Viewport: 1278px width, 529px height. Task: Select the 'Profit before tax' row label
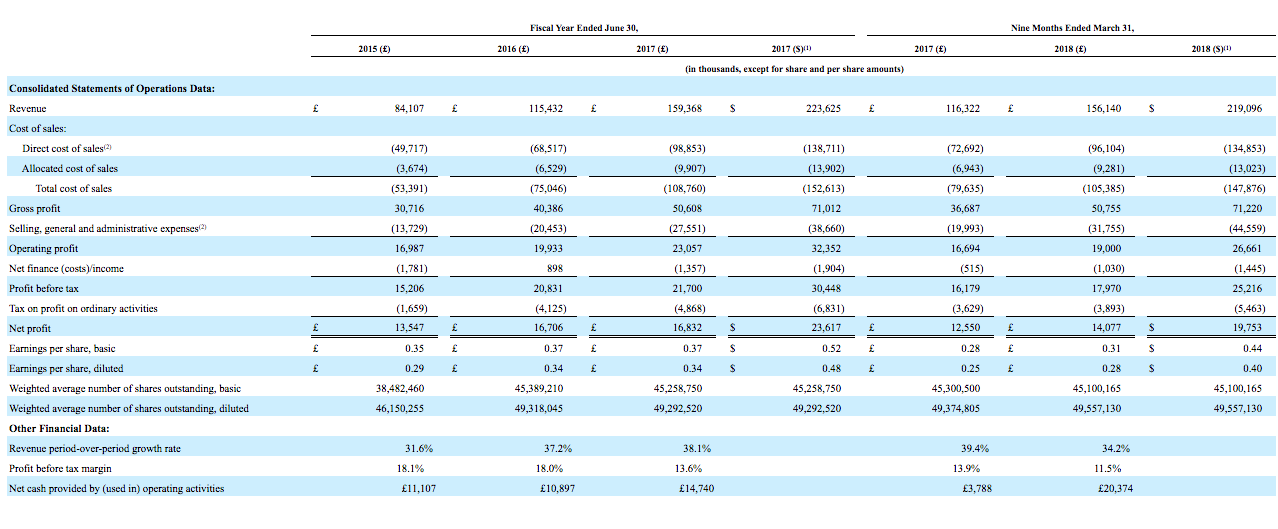pos(43,288)
